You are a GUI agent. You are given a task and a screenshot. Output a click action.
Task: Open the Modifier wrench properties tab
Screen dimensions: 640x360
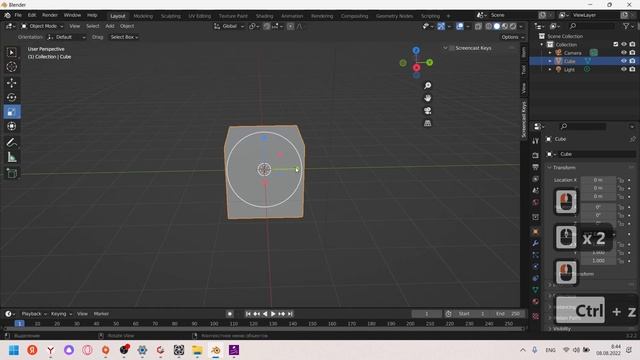click(535, 243)
